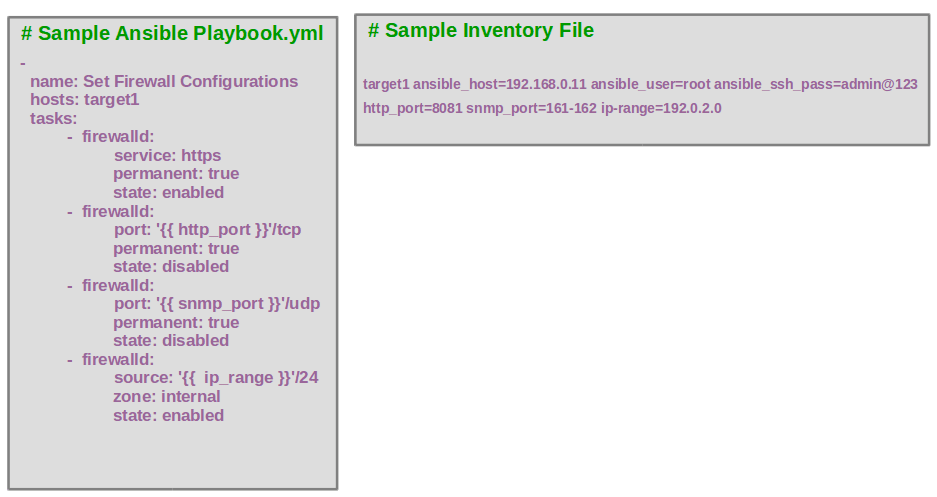Click ansible_ssh_pass=admin@123 in the inventory

point(815,85)
